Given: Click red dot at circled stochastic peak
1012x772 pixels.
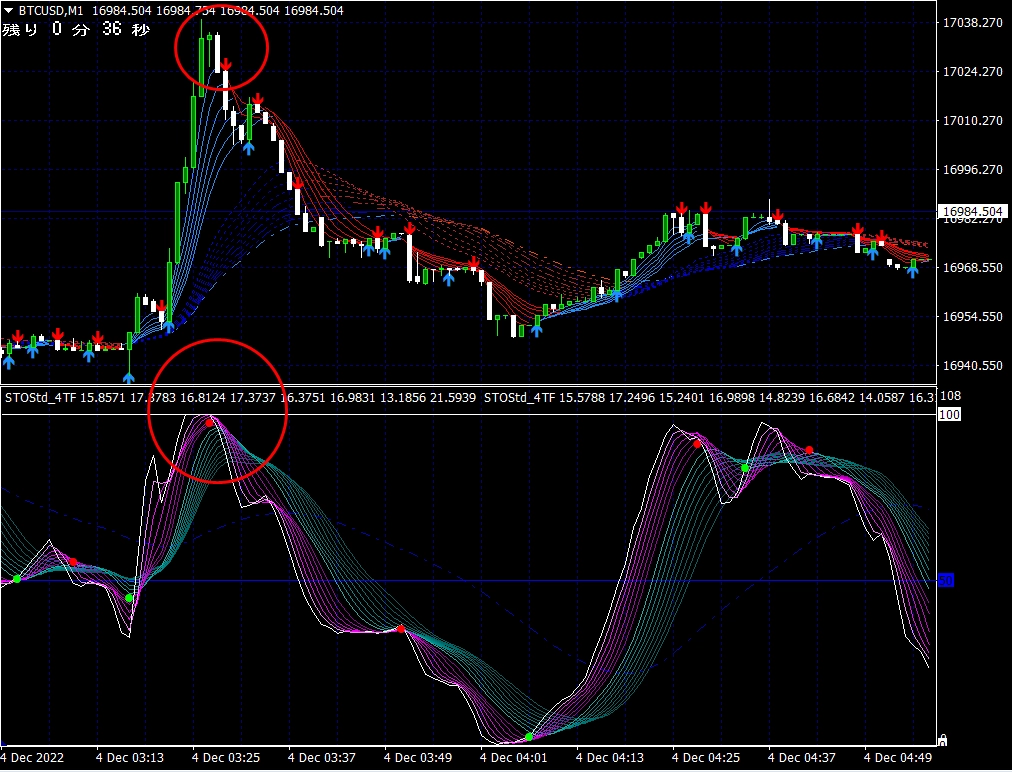Looking at the screenshot, I should point(209,423).
